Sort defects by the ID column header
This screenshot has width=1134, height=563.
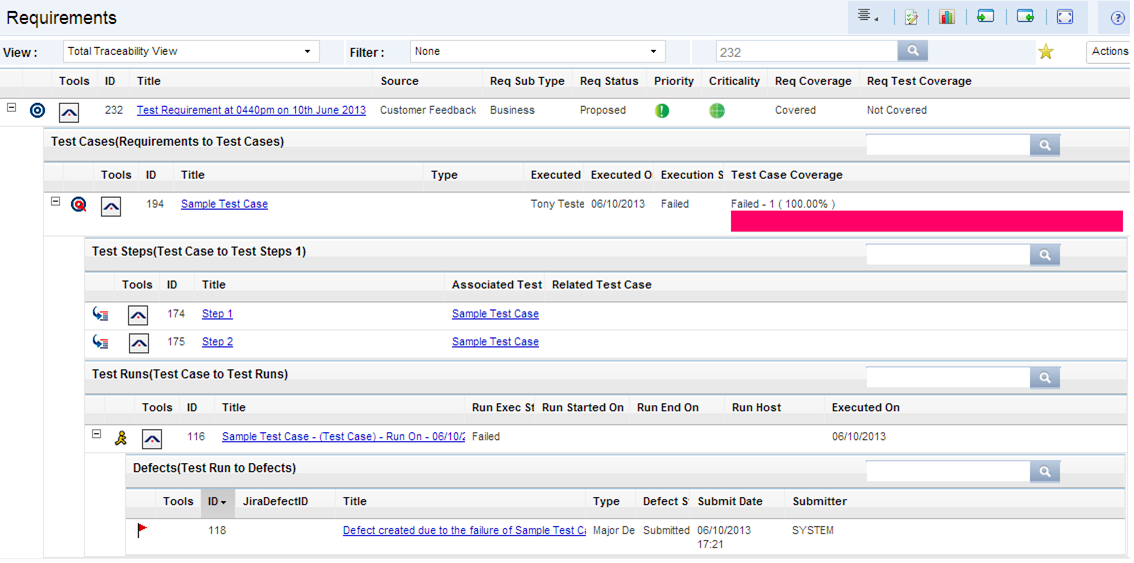click(x=216, y=501)
